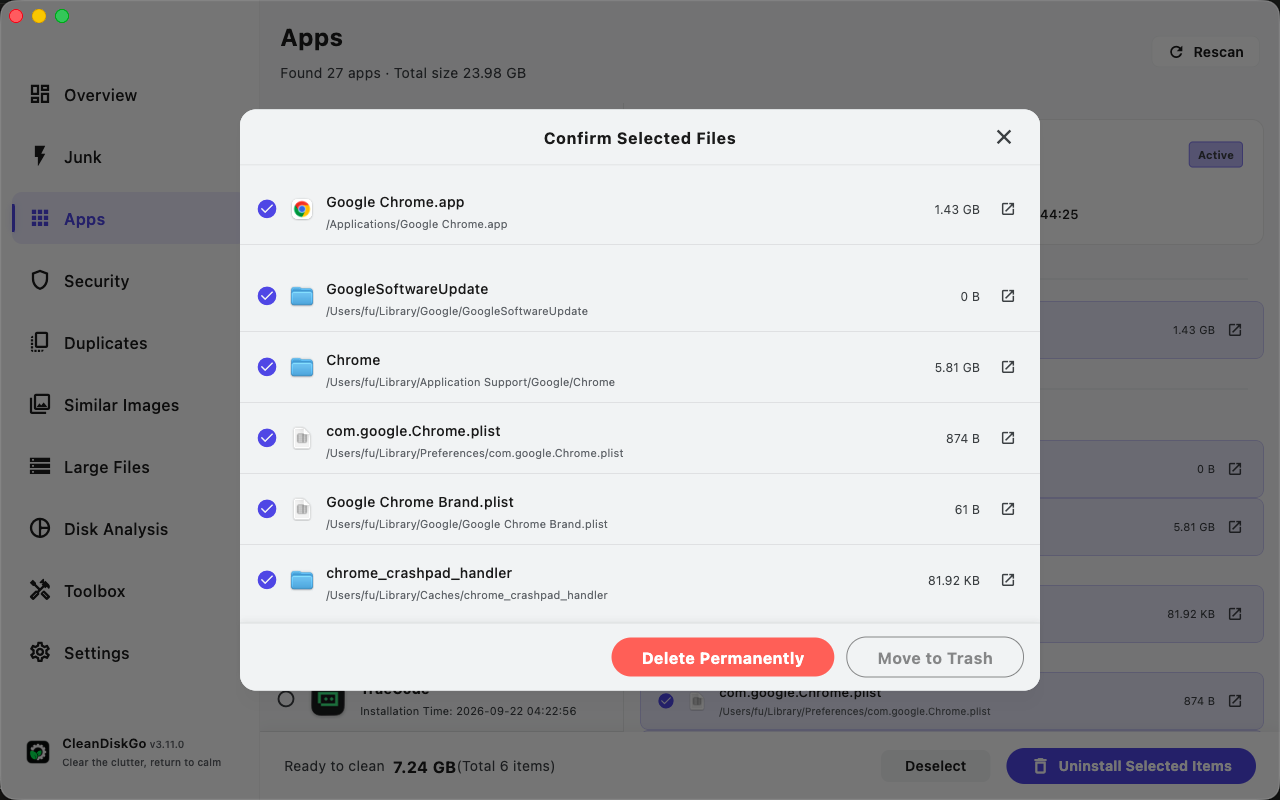The width and height of the screenshot is (1280, 800).
Task: Select the radio button below the dialog
Action: [x=286, y=699]
